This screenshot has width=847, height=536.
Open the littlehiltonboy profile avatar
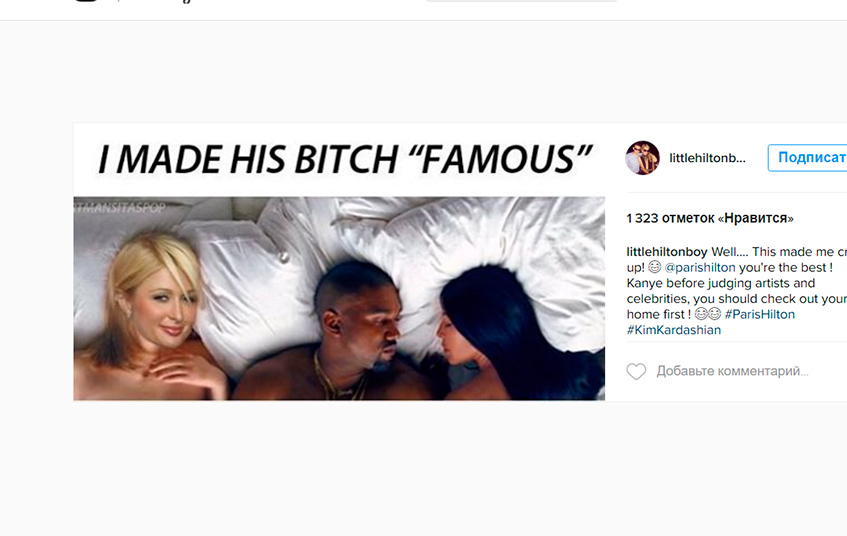coord(642,158)
